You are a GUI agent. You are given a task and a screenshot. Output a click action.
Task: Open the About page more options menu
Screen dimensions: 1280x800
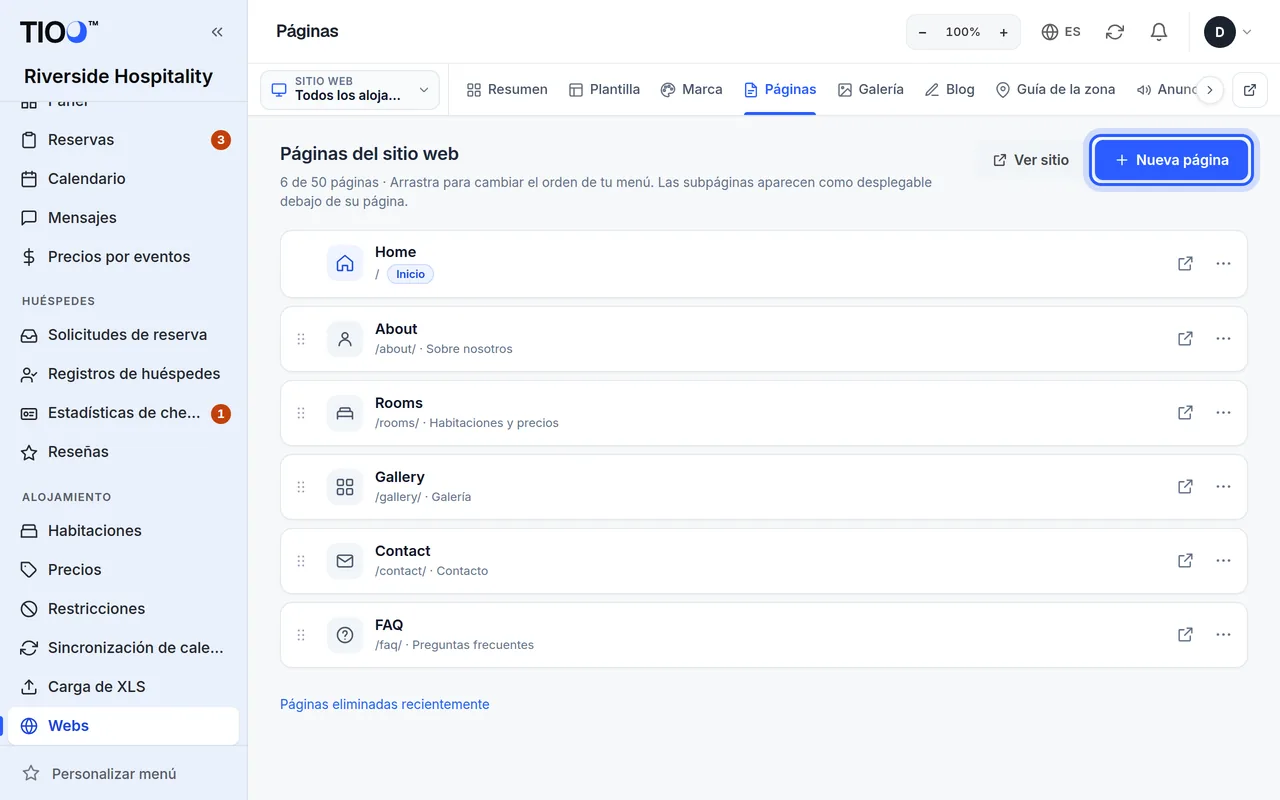[x=1223, y=339]
